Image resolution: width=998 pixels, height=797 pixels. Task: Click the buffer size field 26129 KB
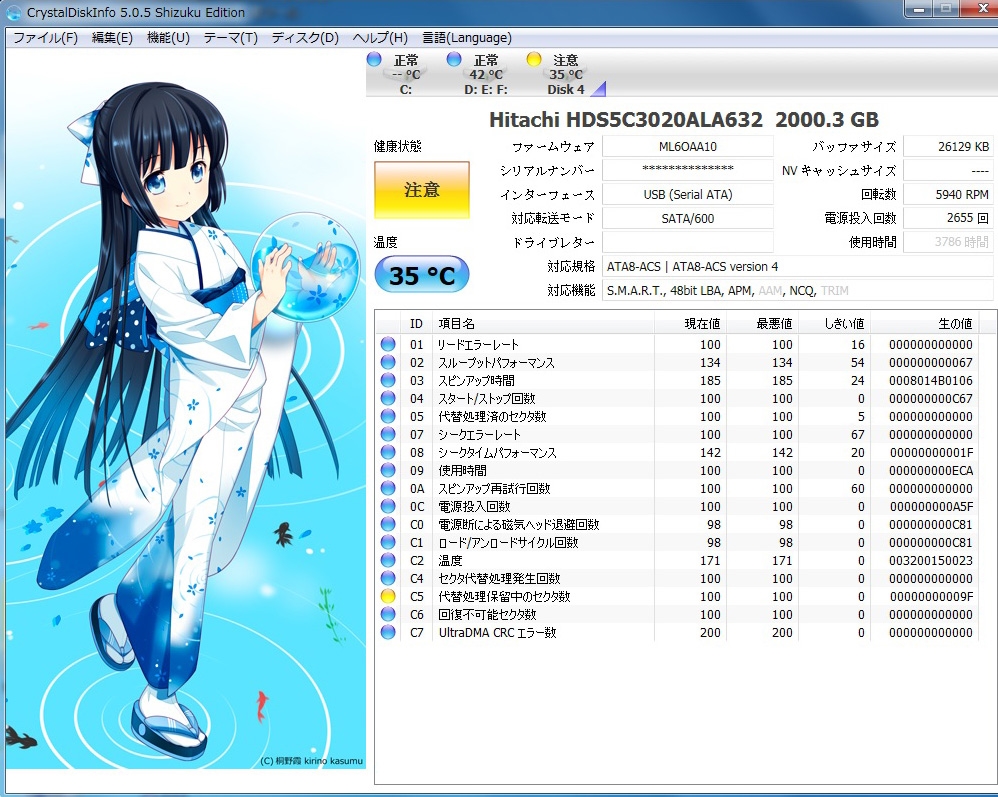pyautogui.click(x=948, y=146)
